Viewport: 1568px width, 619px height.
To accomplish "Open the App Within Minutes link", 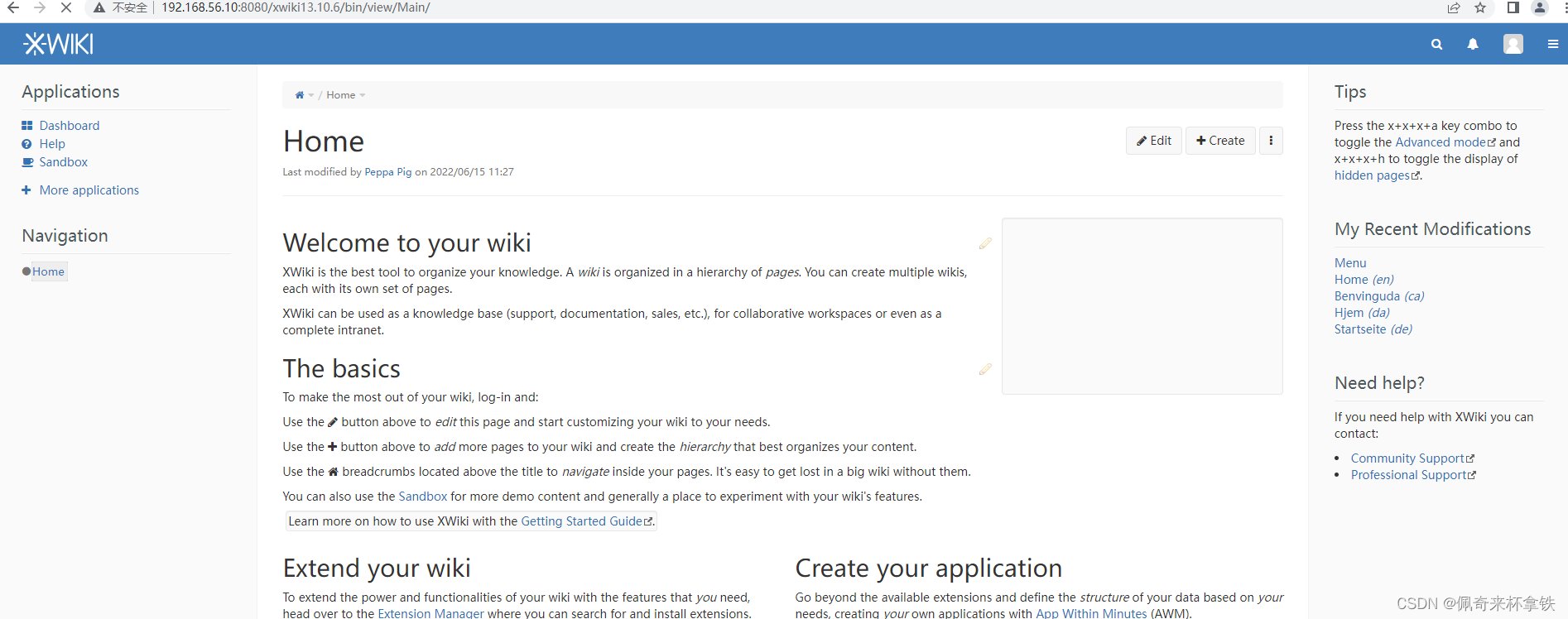I will point(1091,613).
